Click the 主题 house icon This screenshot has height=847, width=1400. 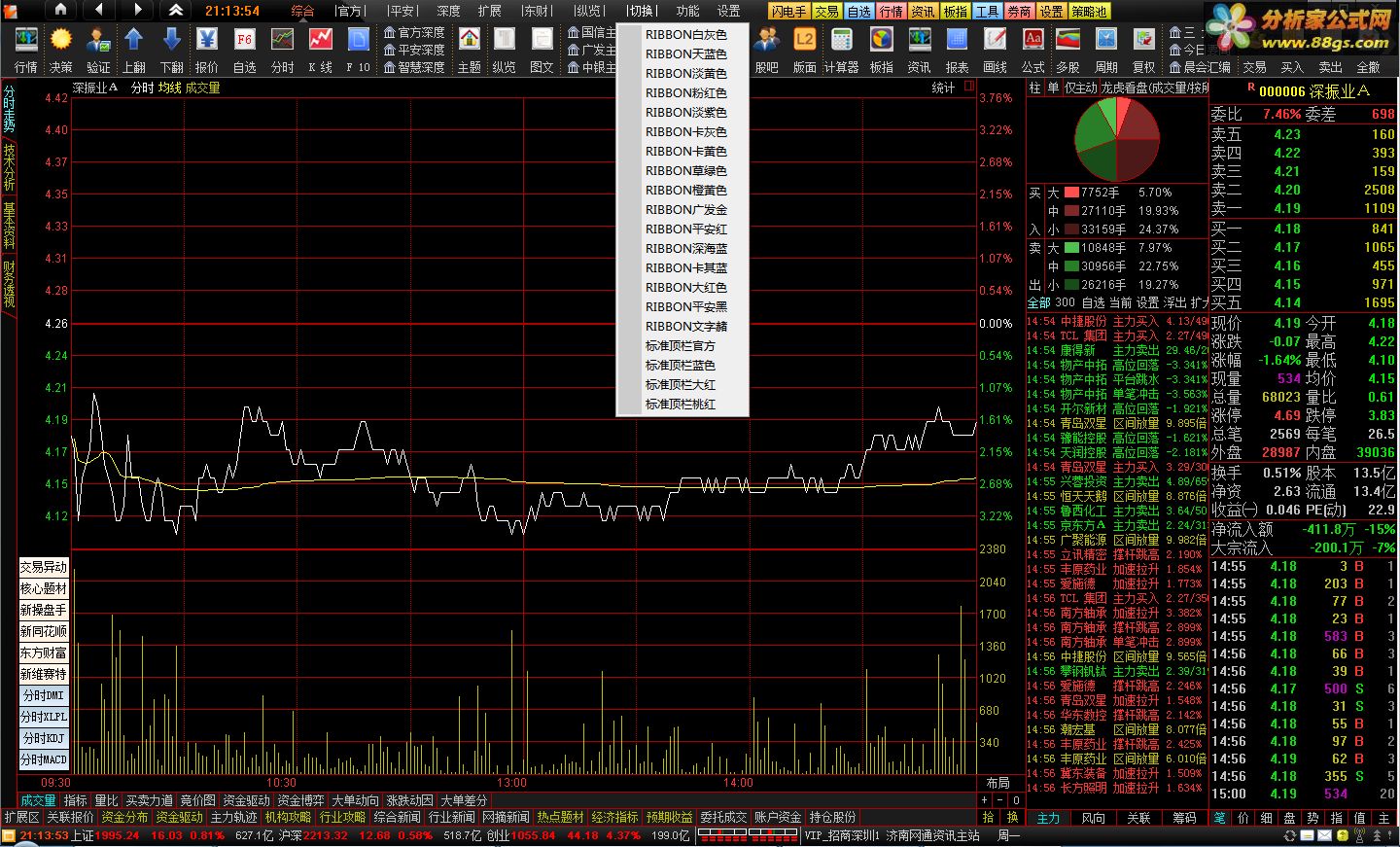470,51
